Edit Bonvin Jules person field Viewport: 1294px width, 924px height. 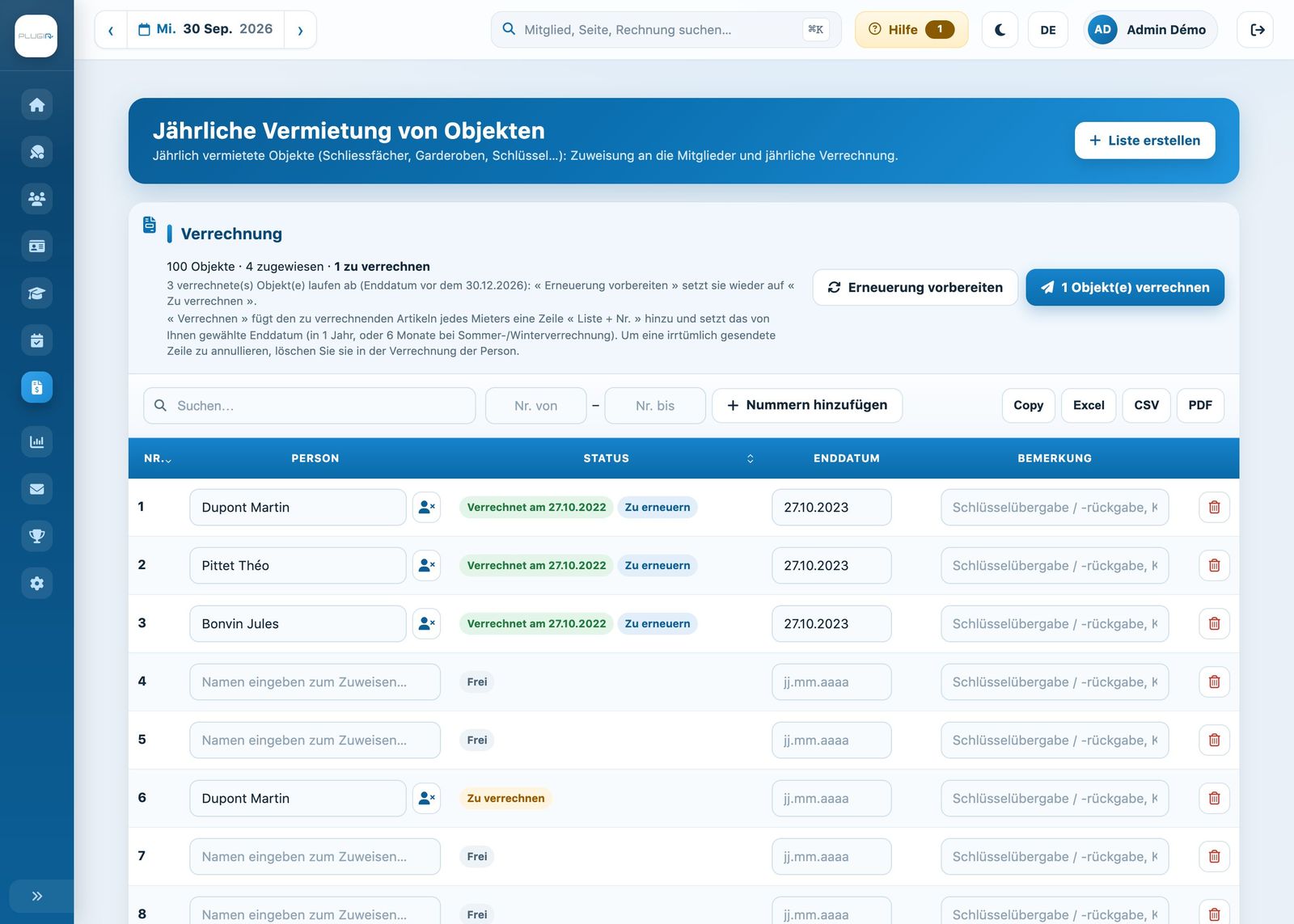[x=298, y=624]
